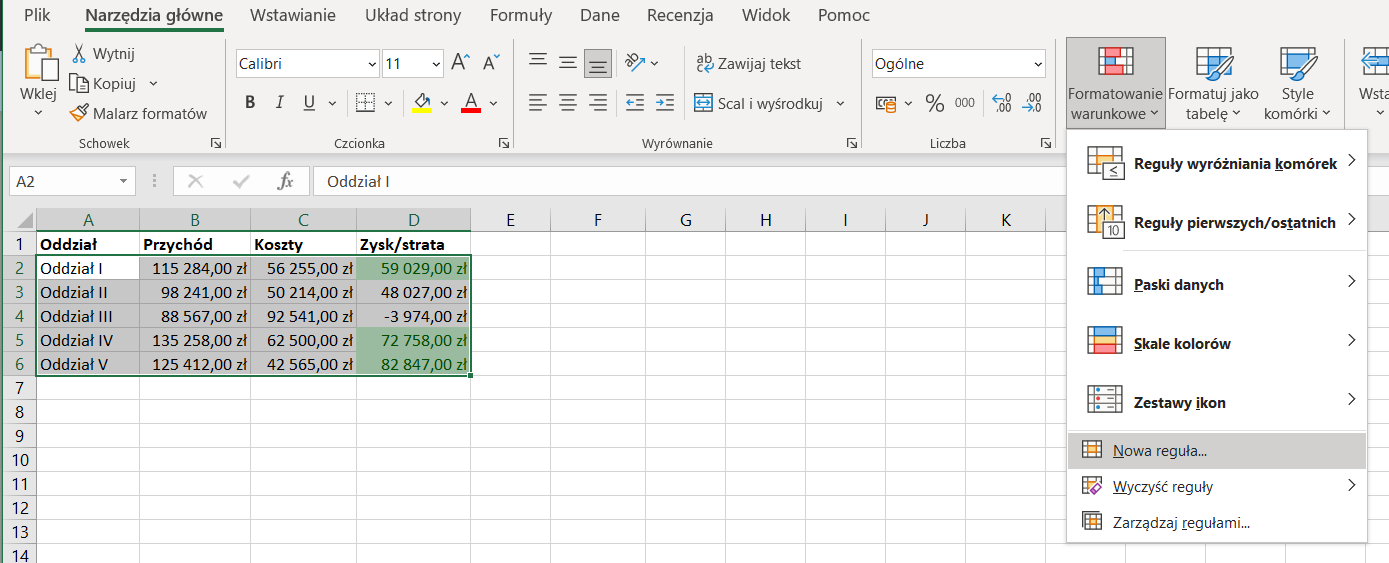This screenshot has height=563, width=1389.
Task: Open Scal i wyśrodkuj dropdown arrow
Action: pos(840,103)
